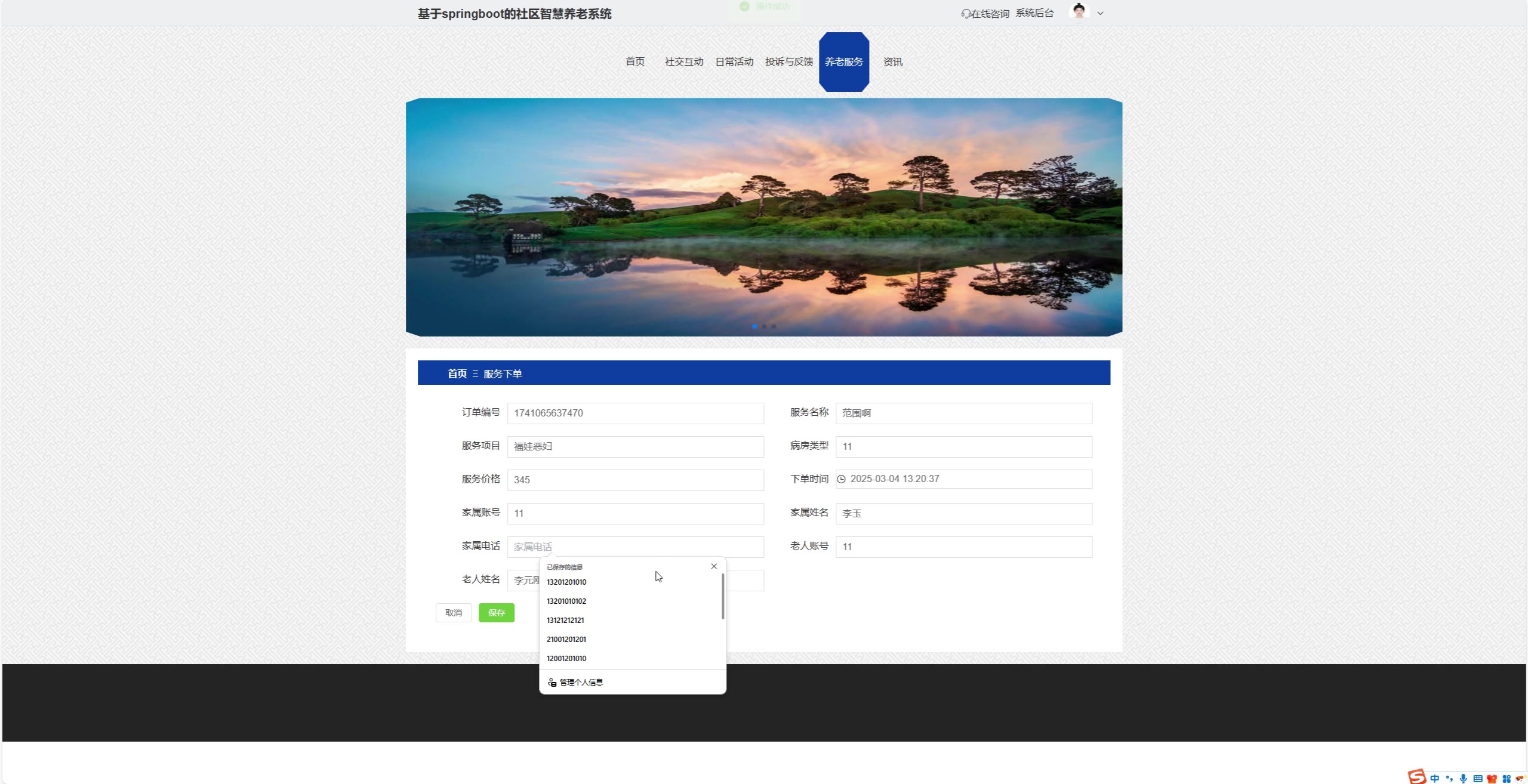
Task: Toggle Sogou Chinese/English 中 mode
Action: click(1434, 779)
